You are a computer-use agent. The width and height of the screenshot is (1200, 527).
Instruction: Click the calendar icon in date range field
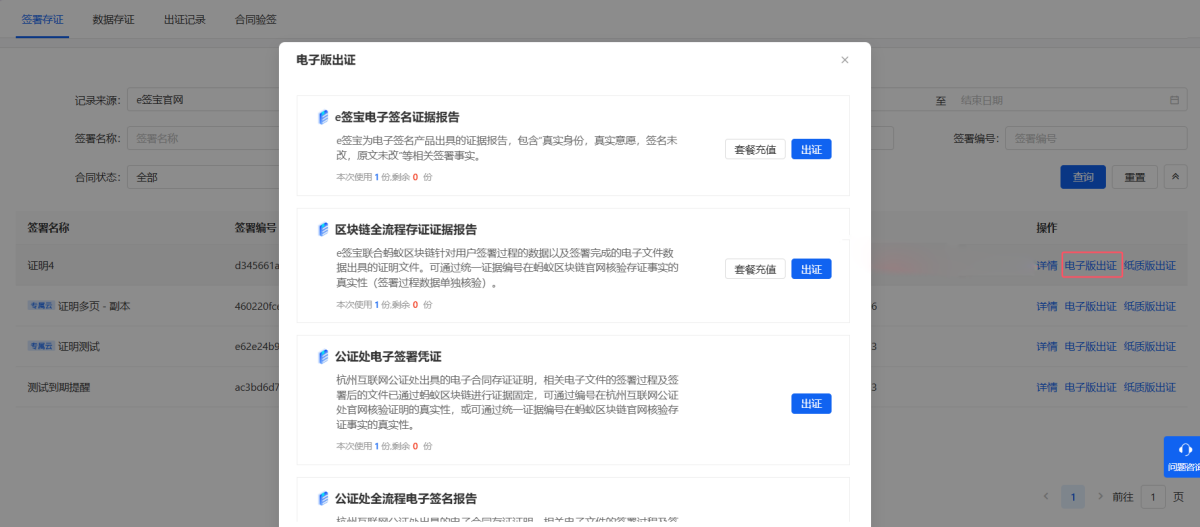(x=1174, y=100)
